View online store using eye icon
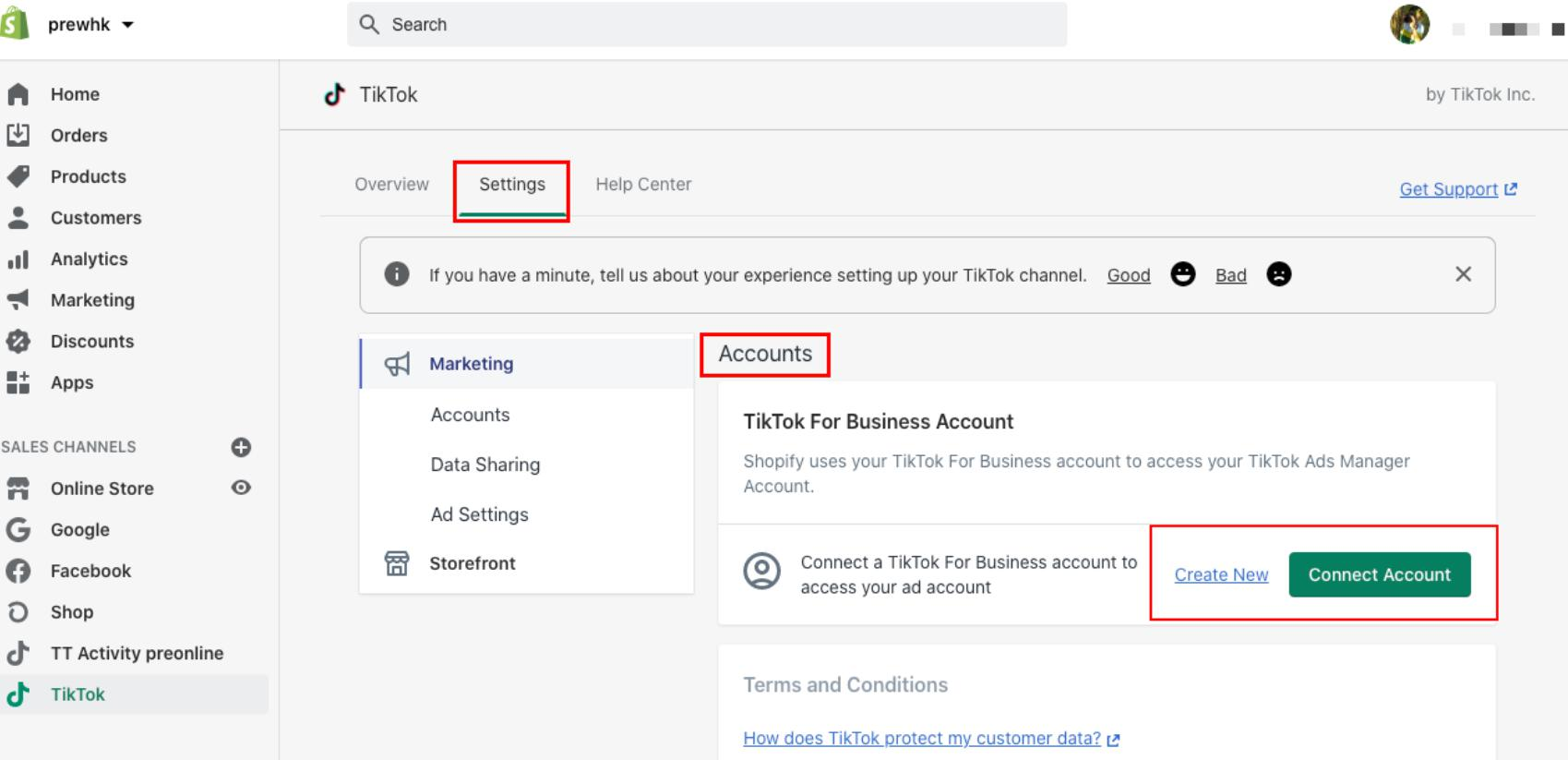Viewport: 1568px width, 760px height. click(241, 488)
